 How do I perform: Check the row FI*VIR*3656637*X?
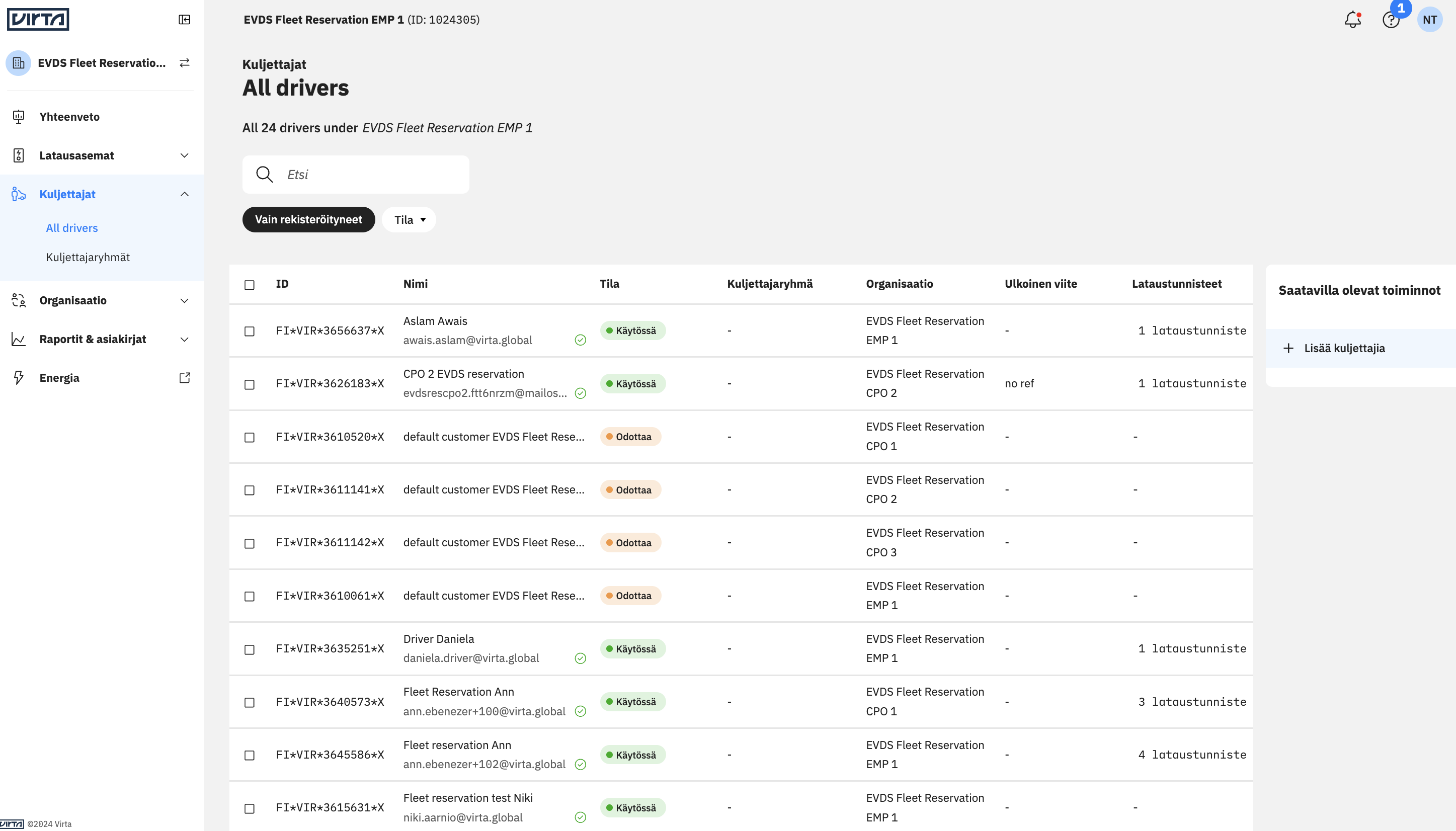(250, 331)
